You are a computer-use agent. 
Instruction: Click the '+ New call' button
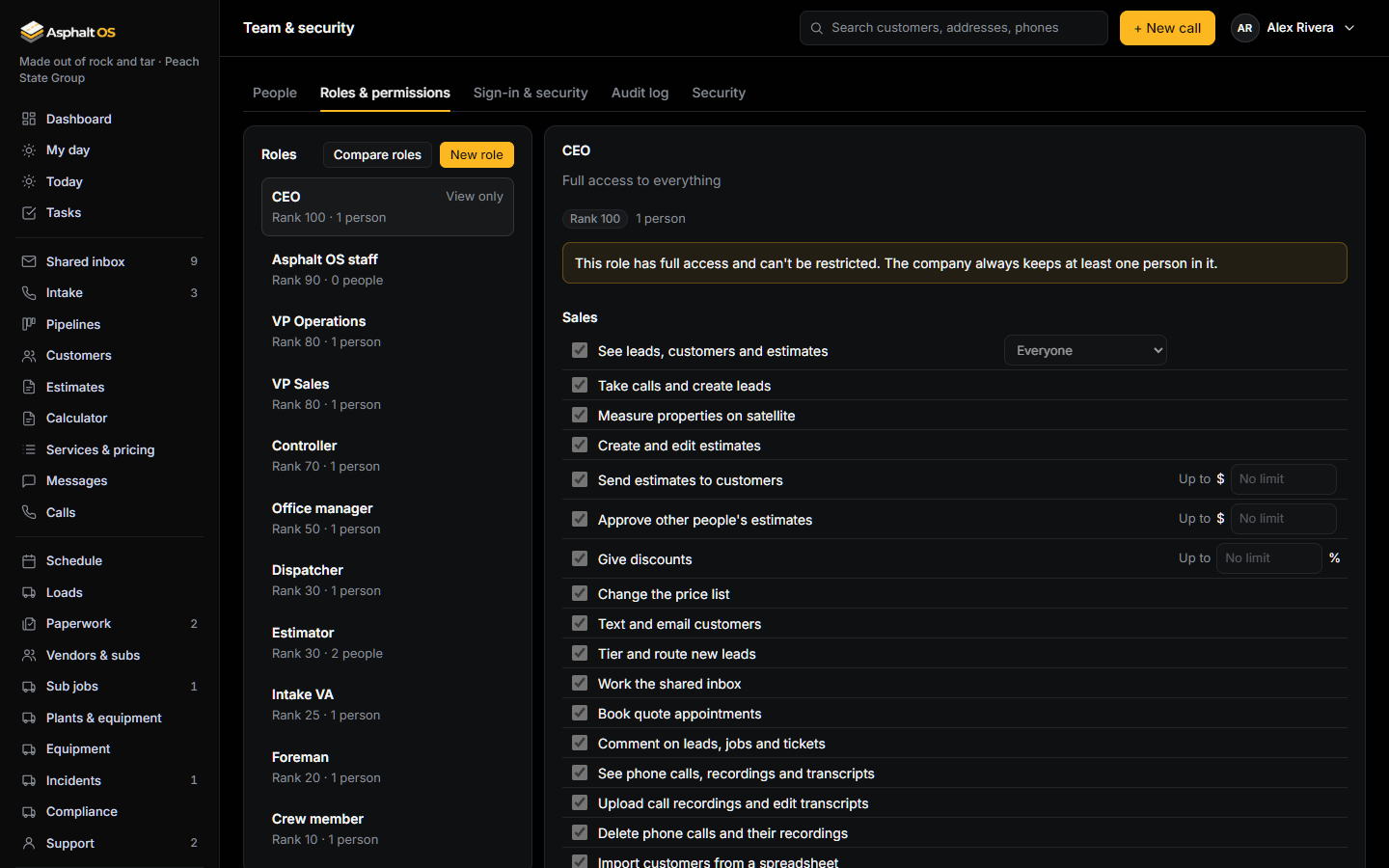click(1167, 28)
